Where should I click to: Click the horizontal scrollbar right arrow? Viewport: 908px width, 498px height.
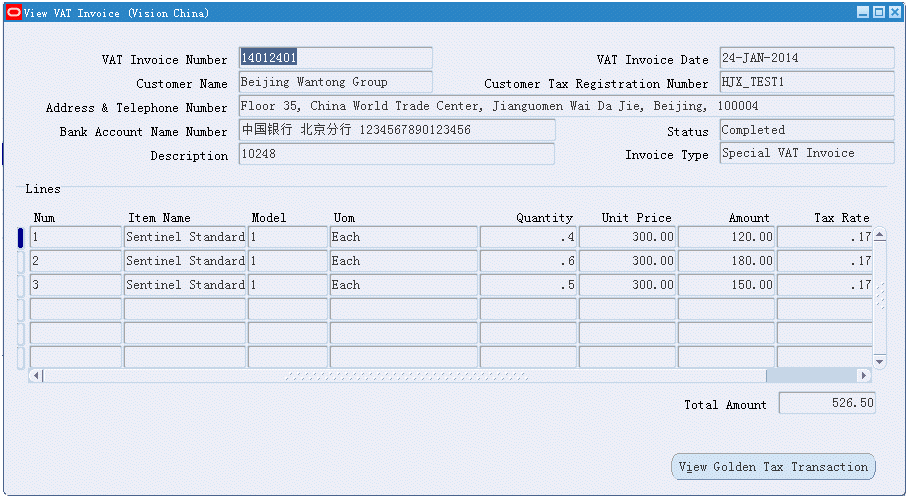864,375
